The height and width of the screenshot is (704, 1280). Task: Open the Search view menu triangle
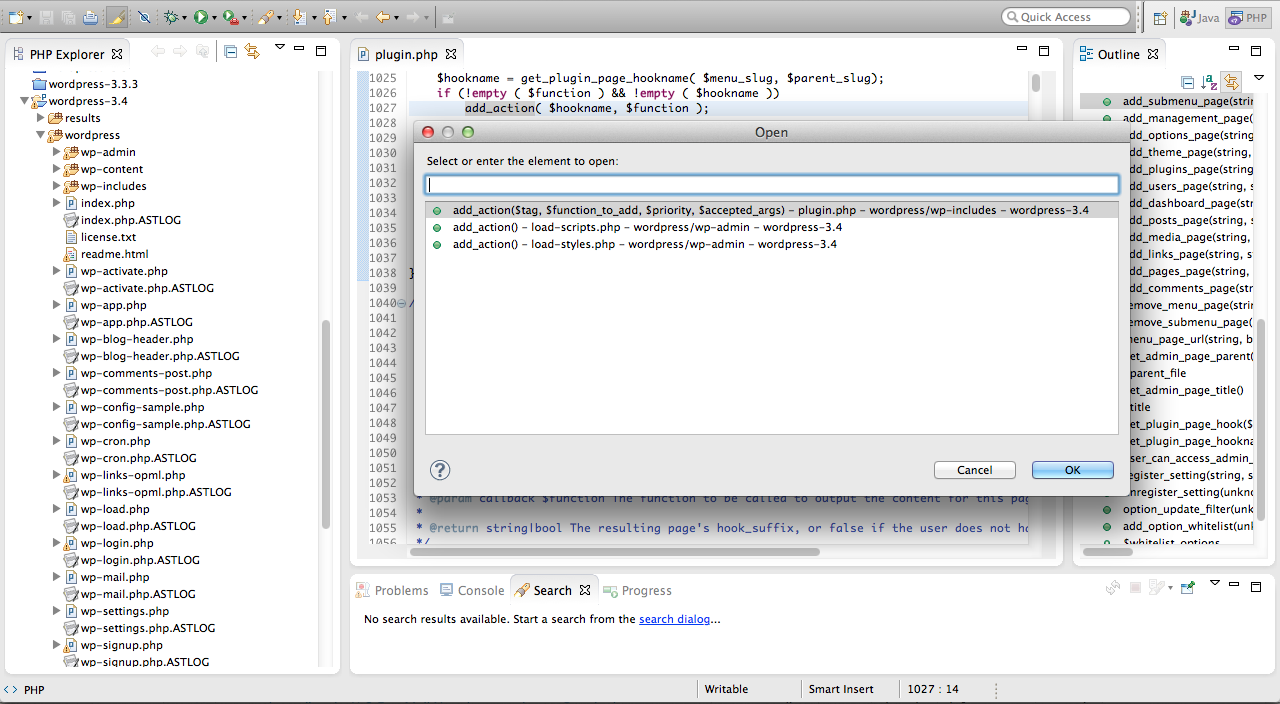1215,584
